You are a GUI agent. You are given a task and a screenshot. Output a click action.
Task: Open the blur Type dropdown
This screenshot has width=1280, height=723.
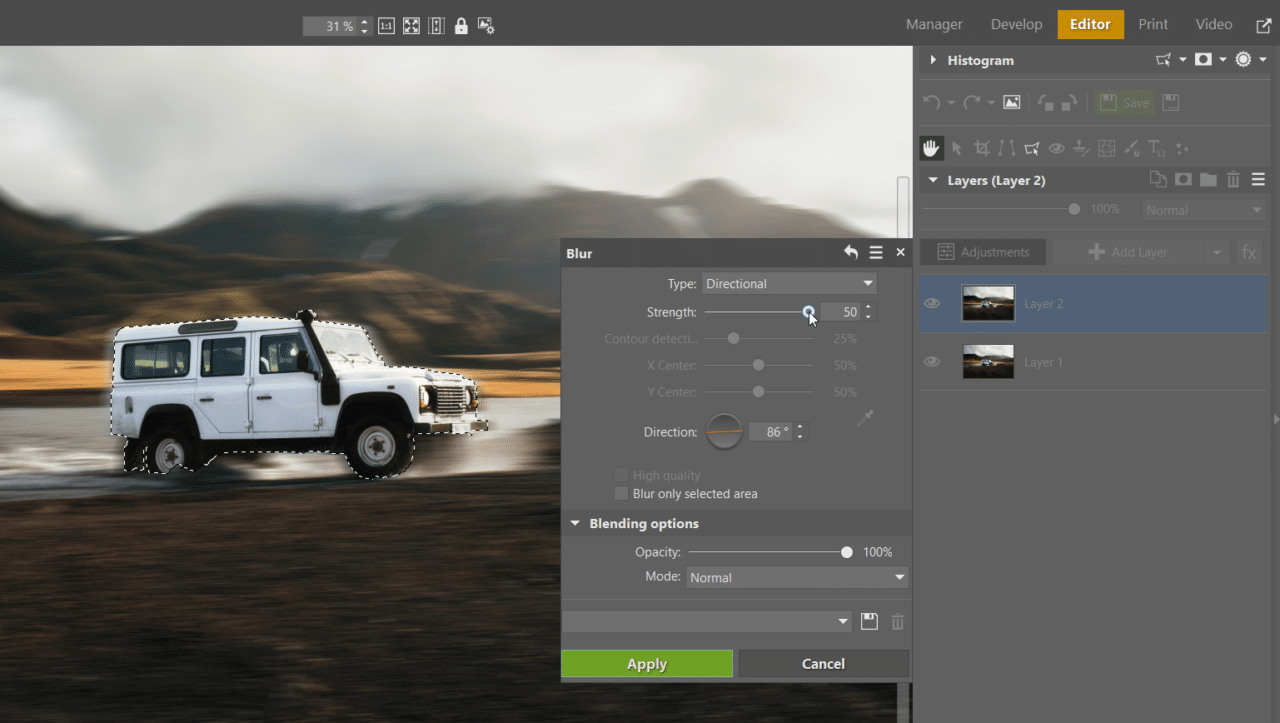tap(789, 283)
